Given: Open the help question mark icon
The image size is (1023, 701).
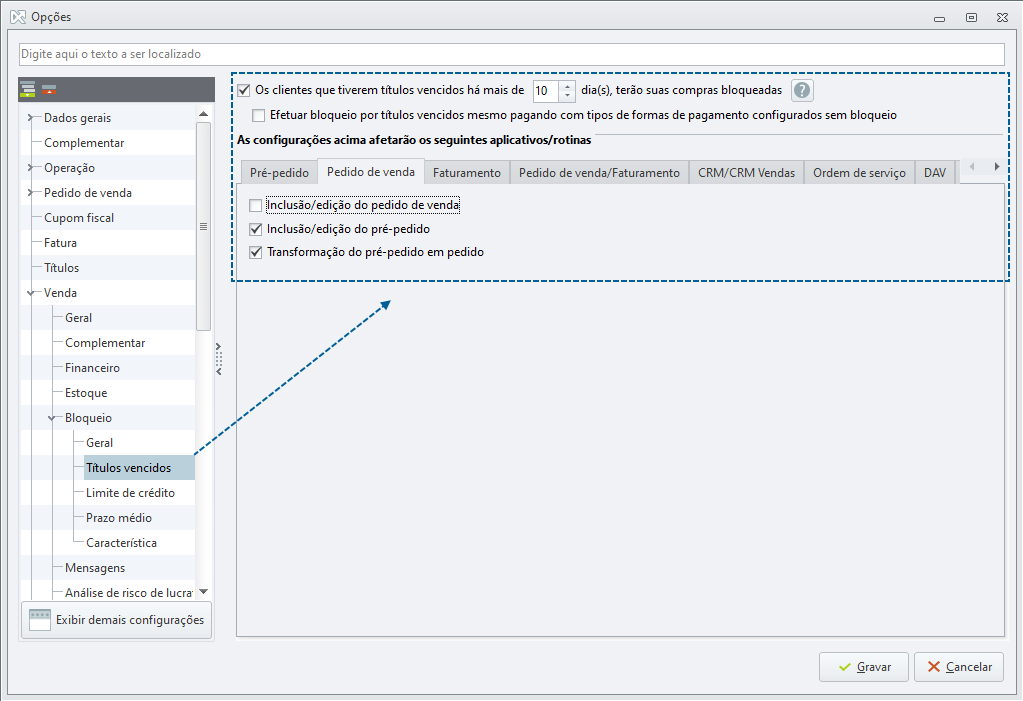Looking at the screenshot, I should click(802, 90).
